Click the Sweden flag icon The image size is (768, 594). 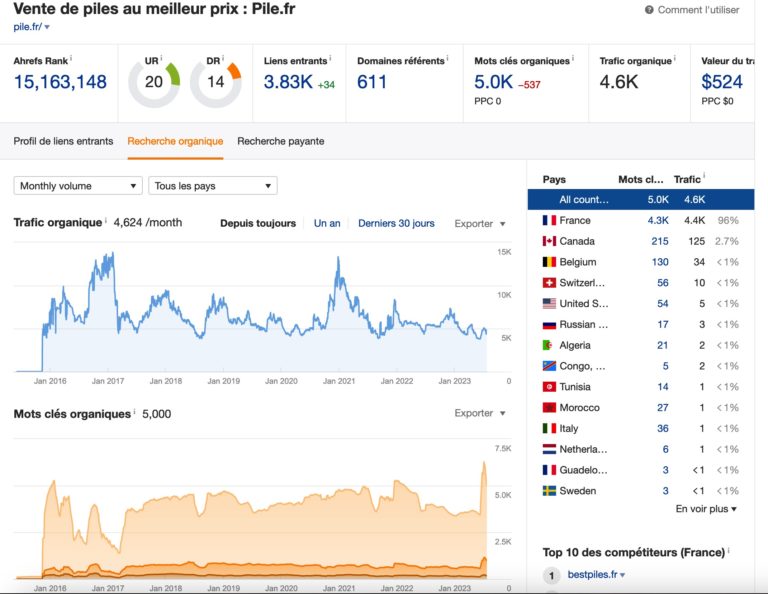[x=549, y=491]
